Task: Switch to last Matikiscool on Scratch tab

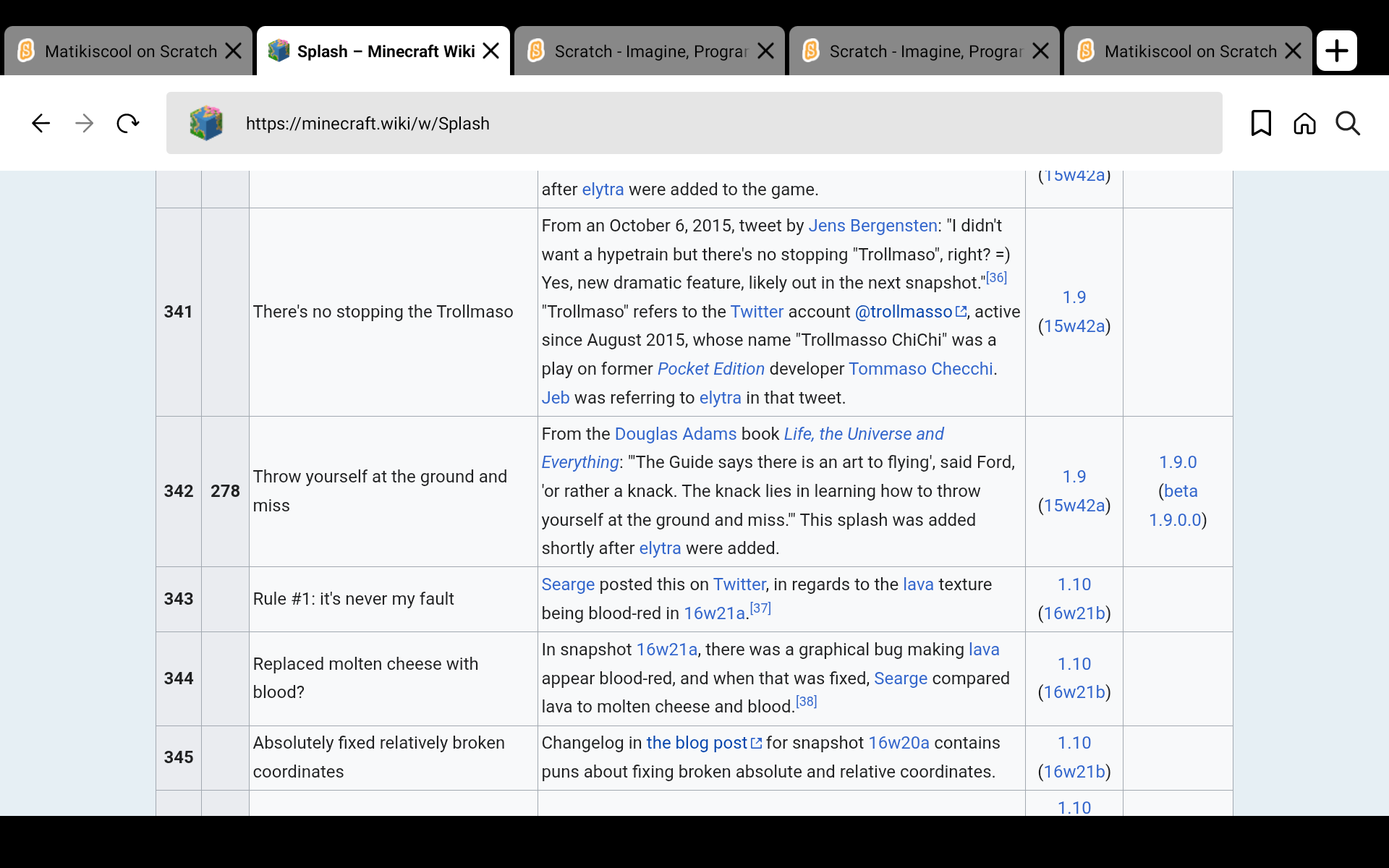Action: 1189,51
